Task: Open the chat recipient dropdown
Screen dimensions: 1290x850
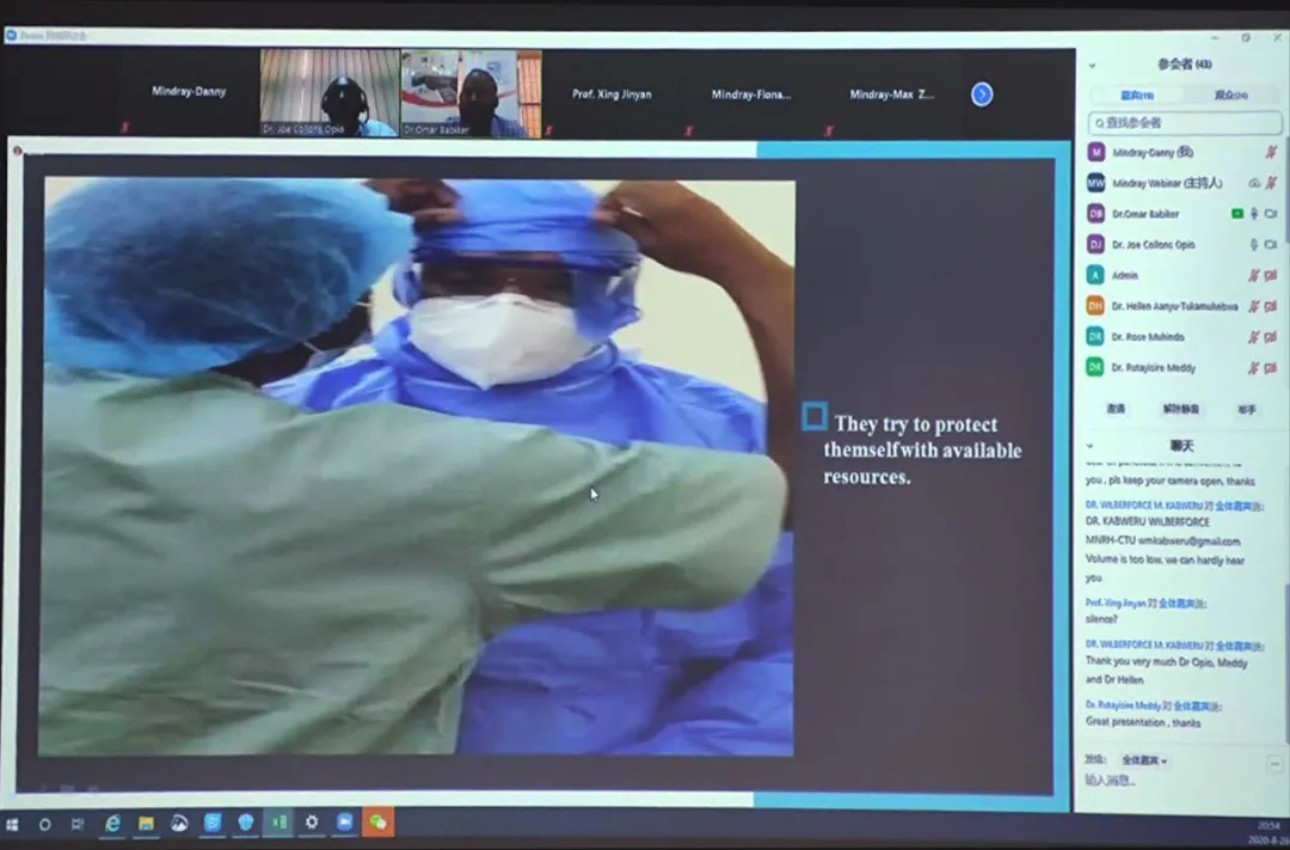Action: (1144, 761)
